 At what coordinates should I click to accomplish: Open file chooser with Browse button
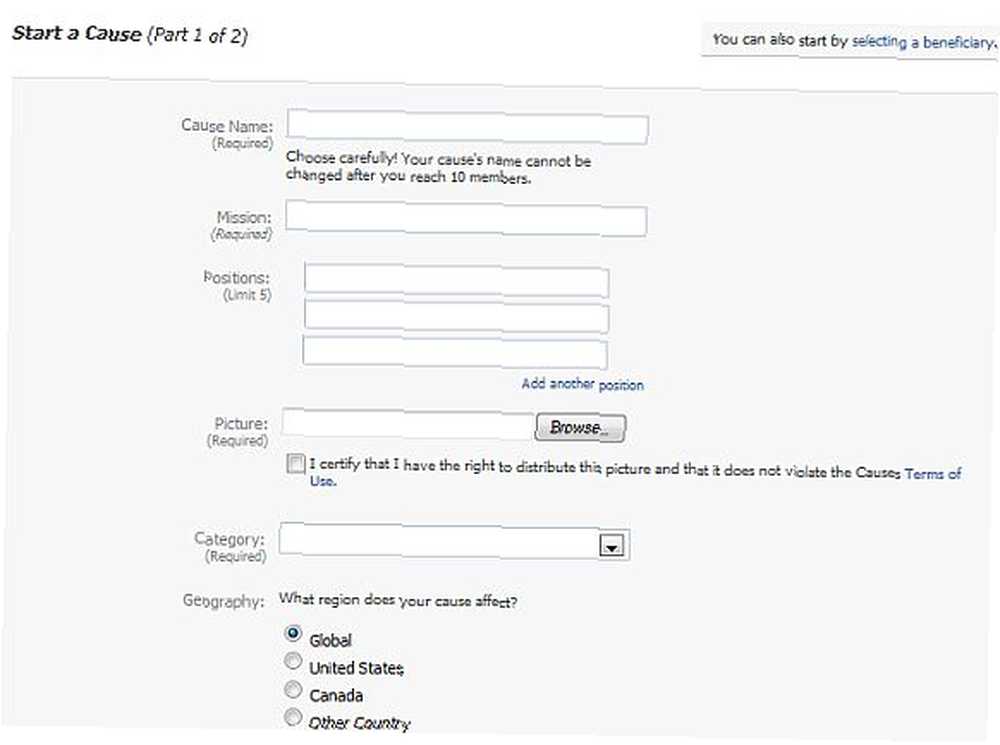(580, 427)
